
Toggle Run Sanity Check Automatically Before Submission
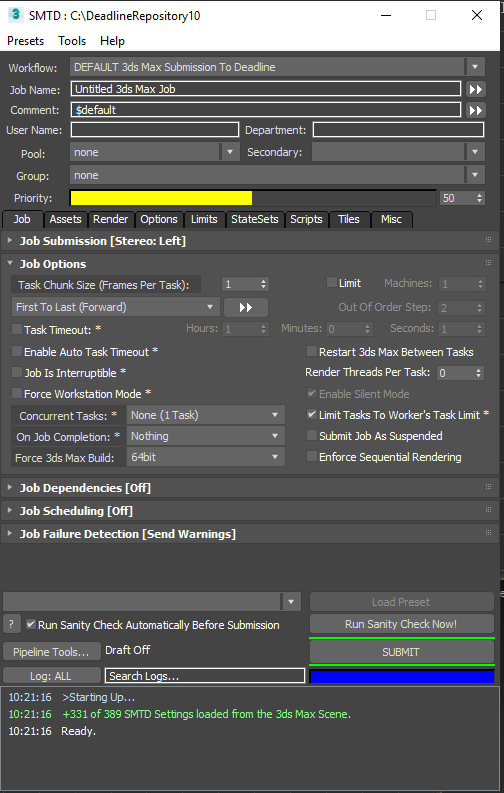pyautogui.click(x=31, y=625)
